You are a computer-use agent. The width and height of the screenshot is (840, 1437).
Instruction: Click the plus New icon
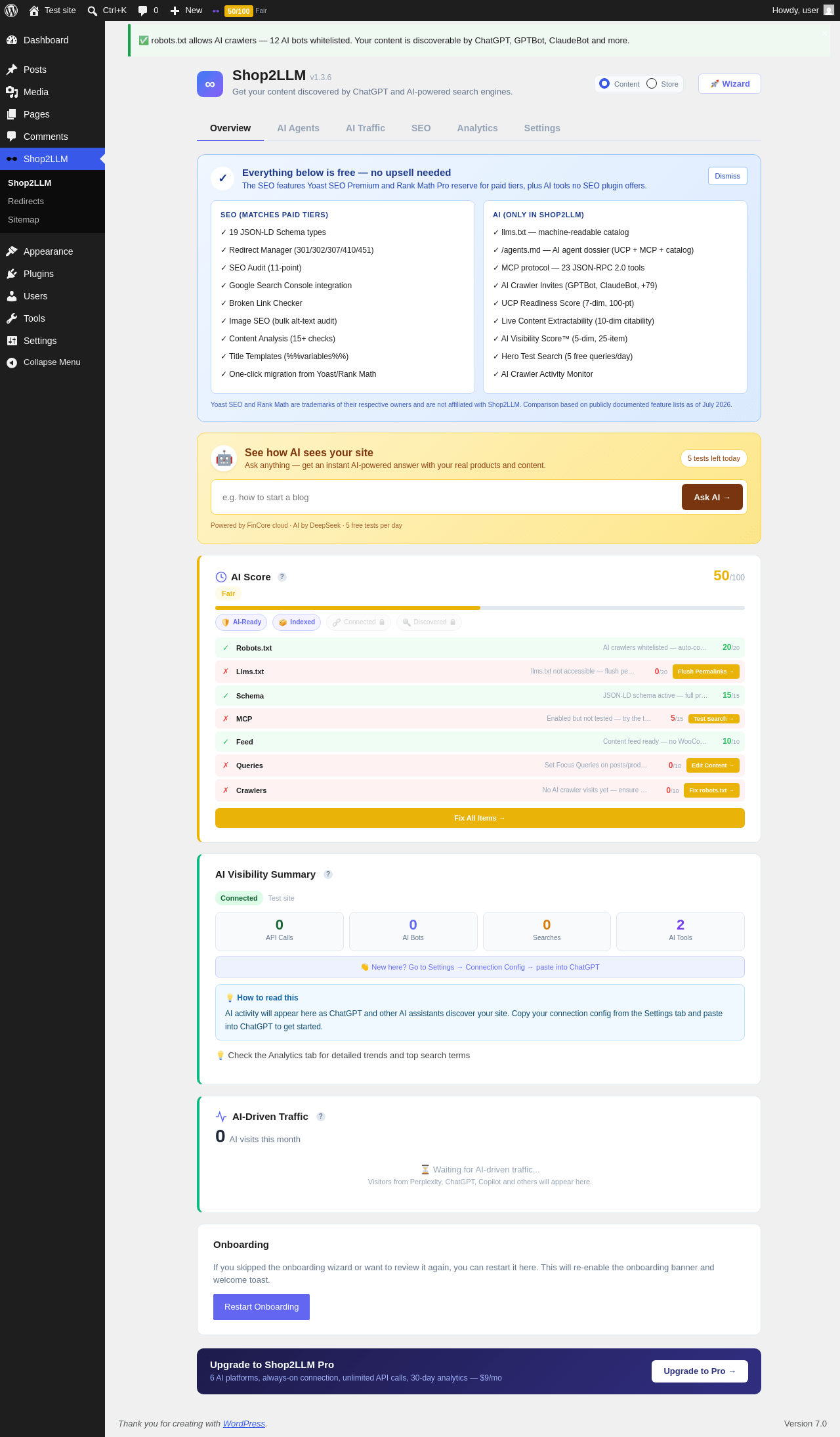(175, 11)
